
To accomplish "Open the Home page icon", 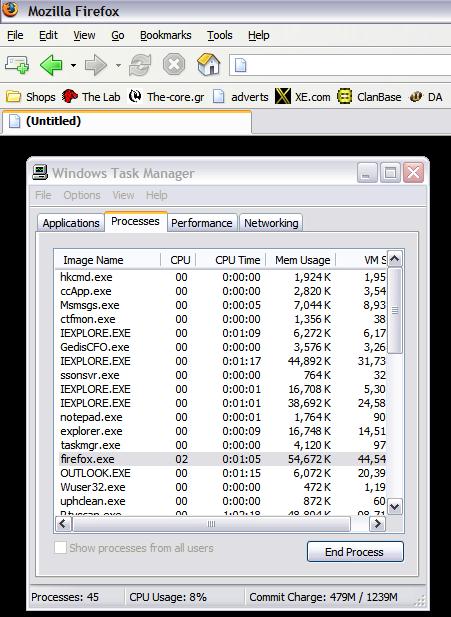I will tap(209, 64).
